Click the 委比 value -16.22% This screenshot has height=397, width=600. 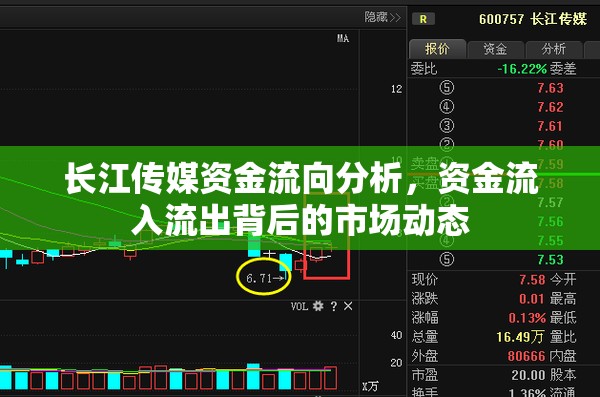[x=522, y=69]
